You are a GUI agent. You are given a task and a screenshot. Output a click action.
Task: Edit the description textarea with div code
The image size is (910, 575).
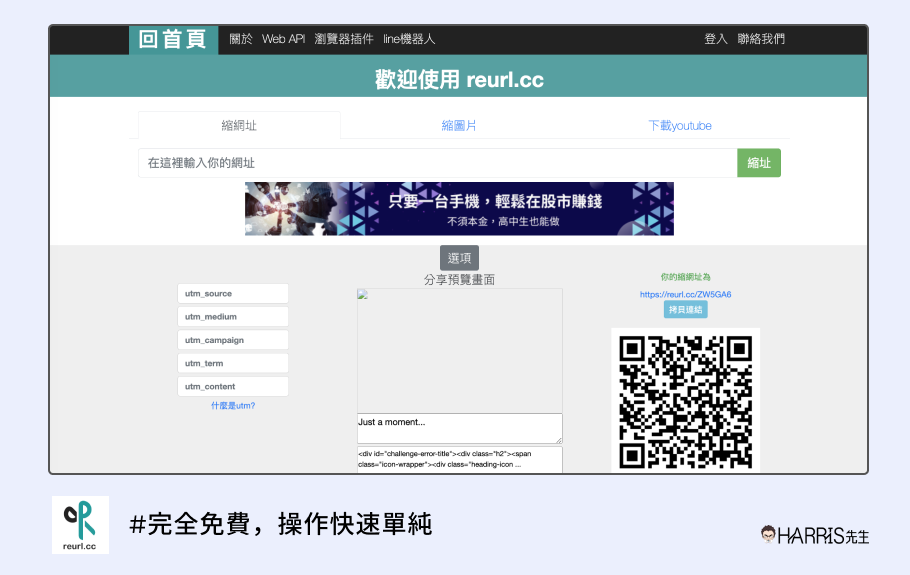[x=460, y=460]
